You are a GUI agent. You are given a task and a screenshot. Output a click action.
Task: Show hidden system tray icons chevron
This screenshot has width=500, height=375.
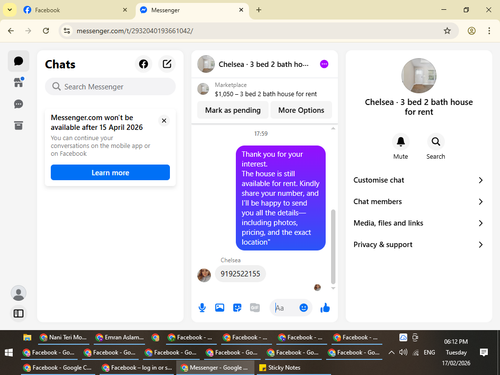click(392, 352)
